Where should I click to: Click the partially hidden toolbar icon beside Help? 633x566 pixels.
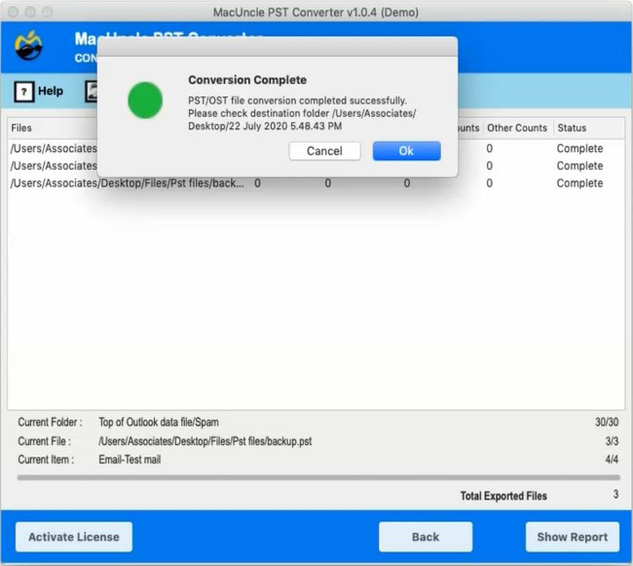point(91,91)
